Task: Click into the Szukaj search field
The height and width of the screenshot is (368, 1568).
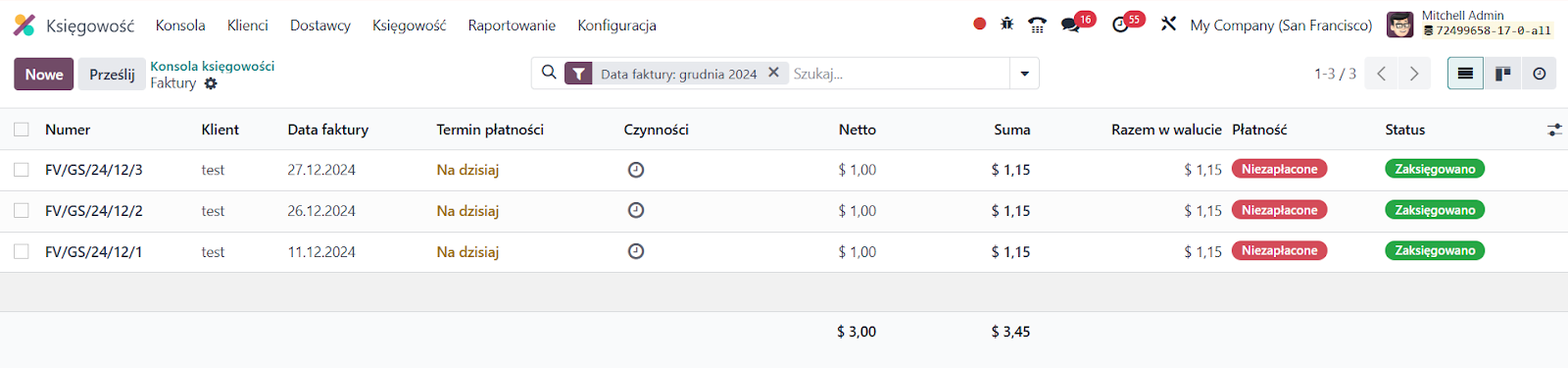Action: (x=898, y=74)
